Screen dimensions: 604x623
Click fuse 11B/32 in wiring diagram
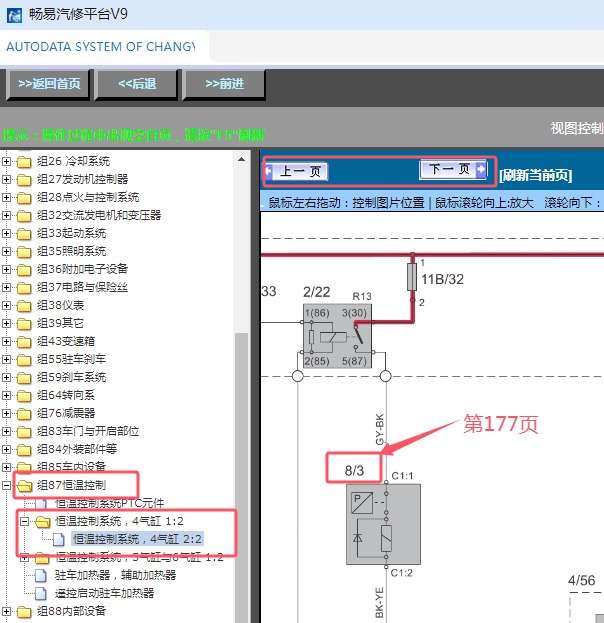412,277
